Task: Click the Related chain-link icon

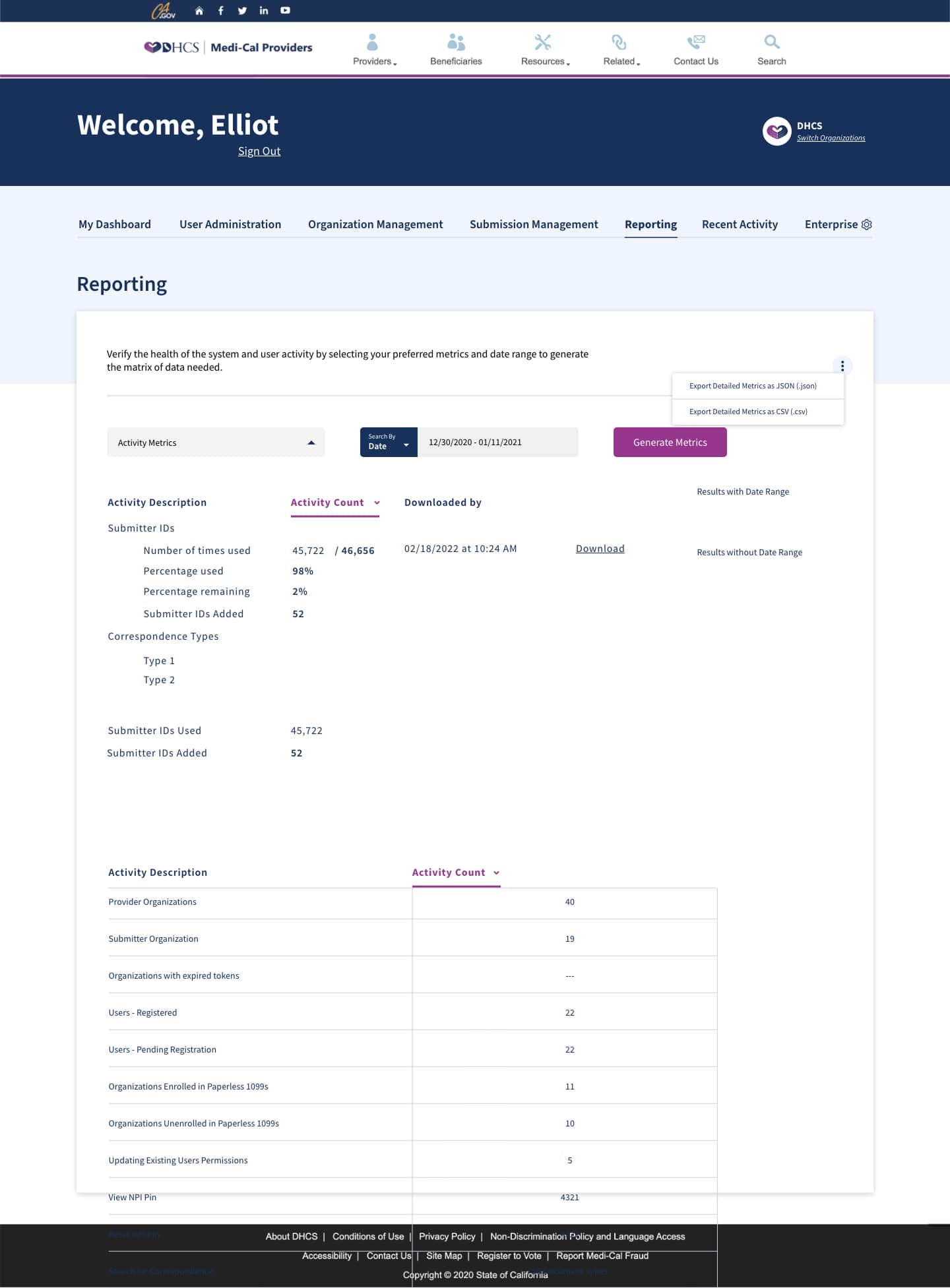Action: click(x=619, y=42)
